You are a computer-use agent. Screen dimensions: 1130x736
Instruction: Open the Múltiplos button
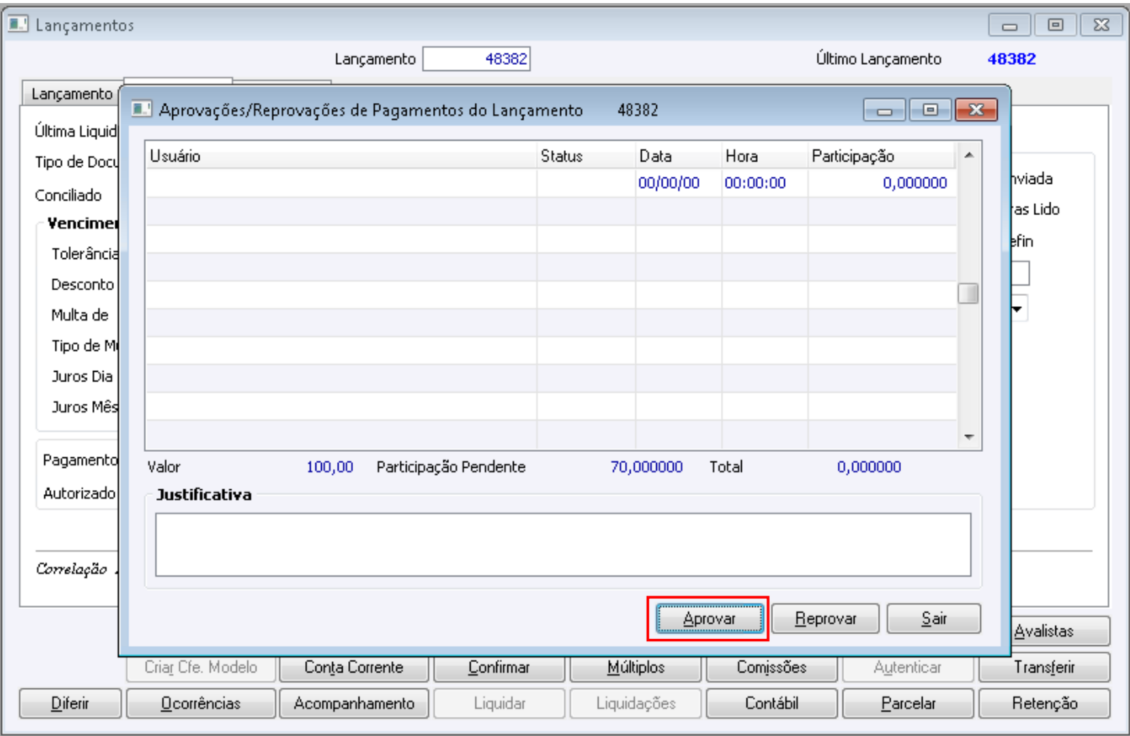coord(635,668)
